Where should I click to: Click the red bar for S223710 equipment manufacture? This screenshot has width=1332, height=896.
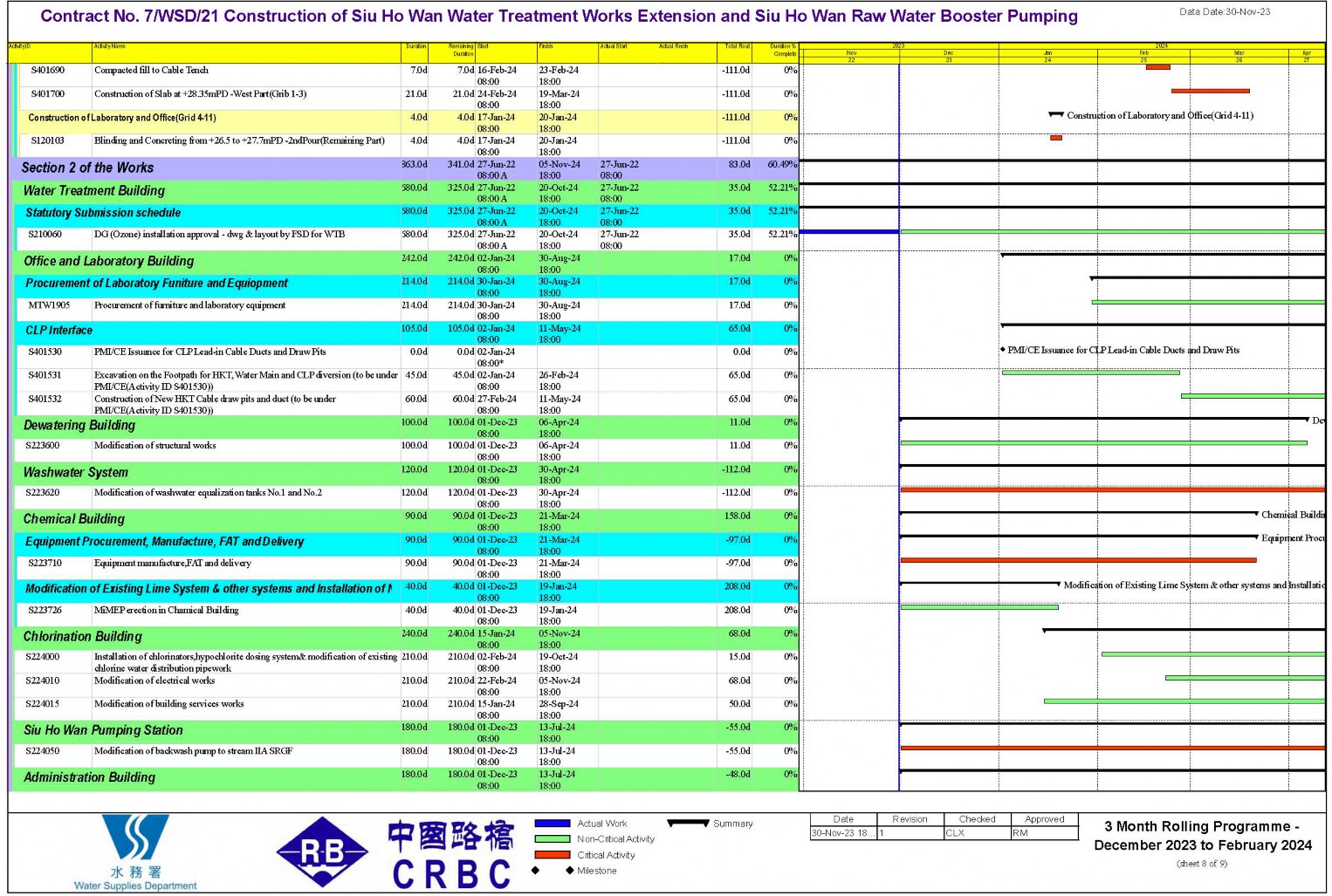(x=1078, y=560)
